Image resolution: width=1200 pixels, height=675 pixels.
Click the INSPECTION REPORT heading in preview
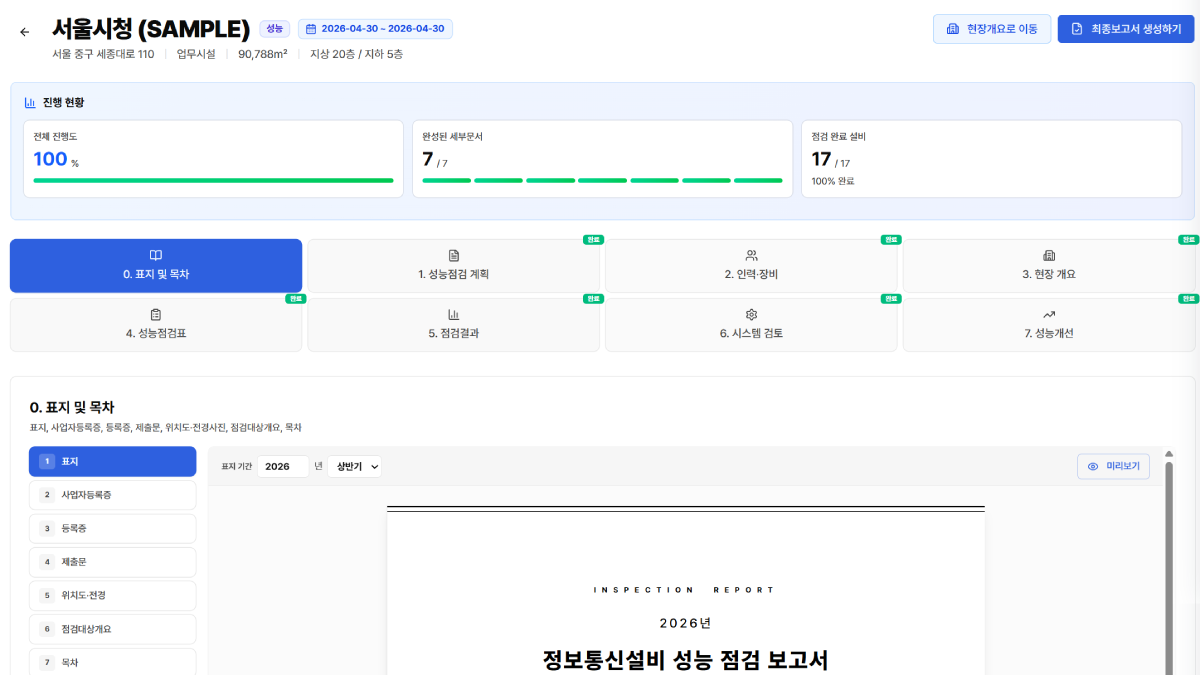pyautogui.click(x=685, y=590)
